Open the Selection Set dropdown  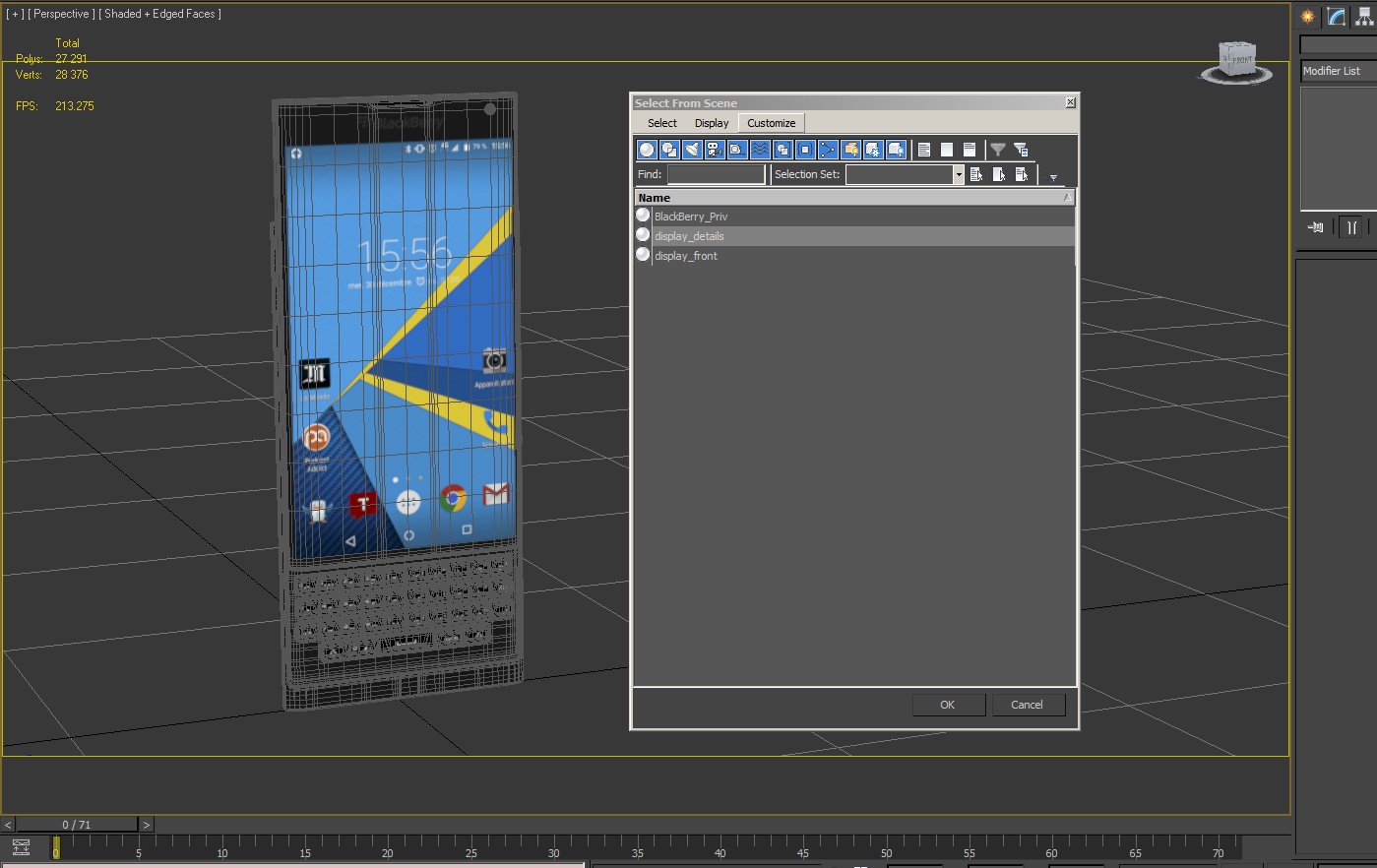(959, 174)
